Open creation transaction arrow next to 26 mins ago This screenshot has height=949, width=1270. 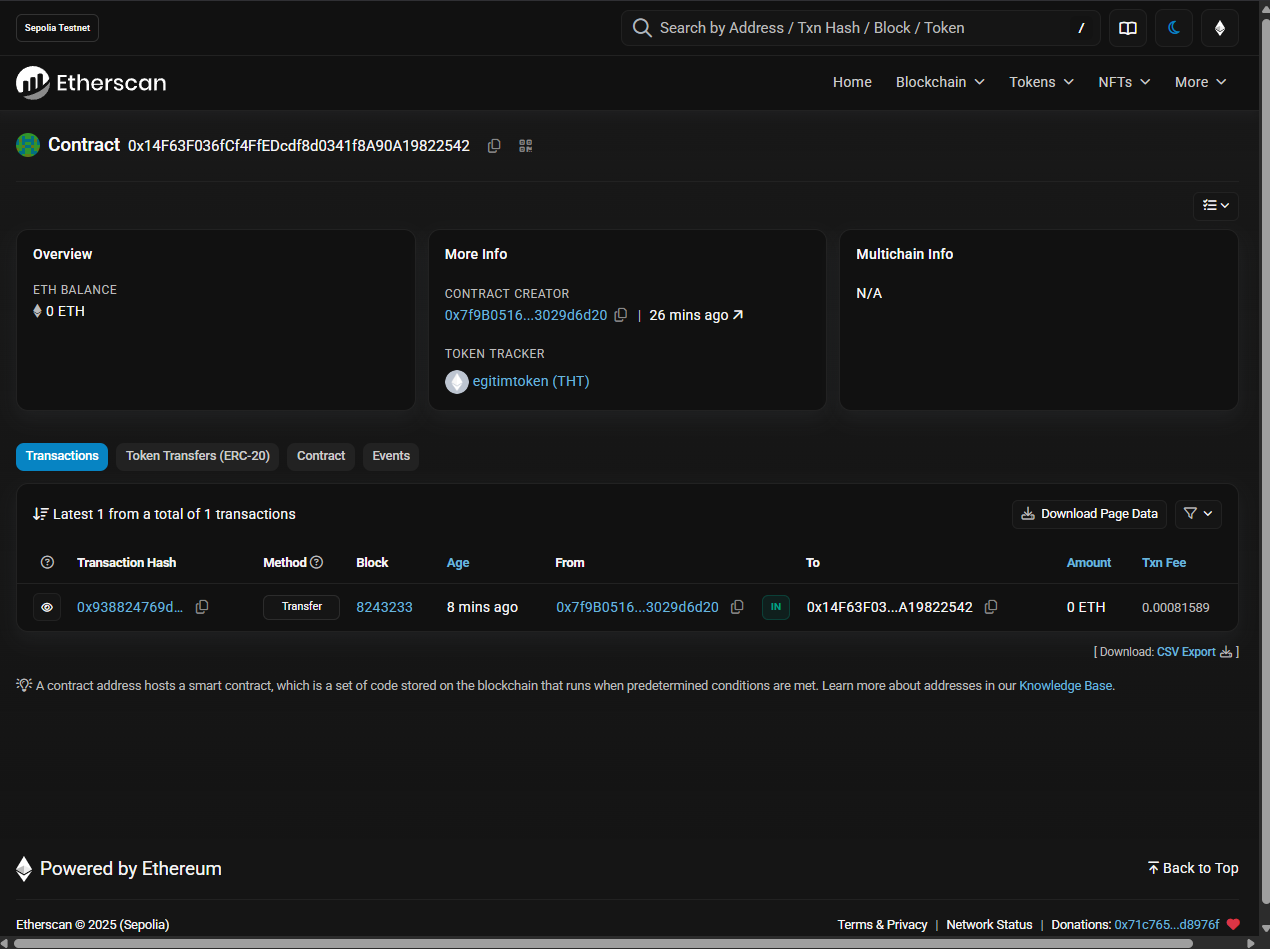(x=738, y=315)
